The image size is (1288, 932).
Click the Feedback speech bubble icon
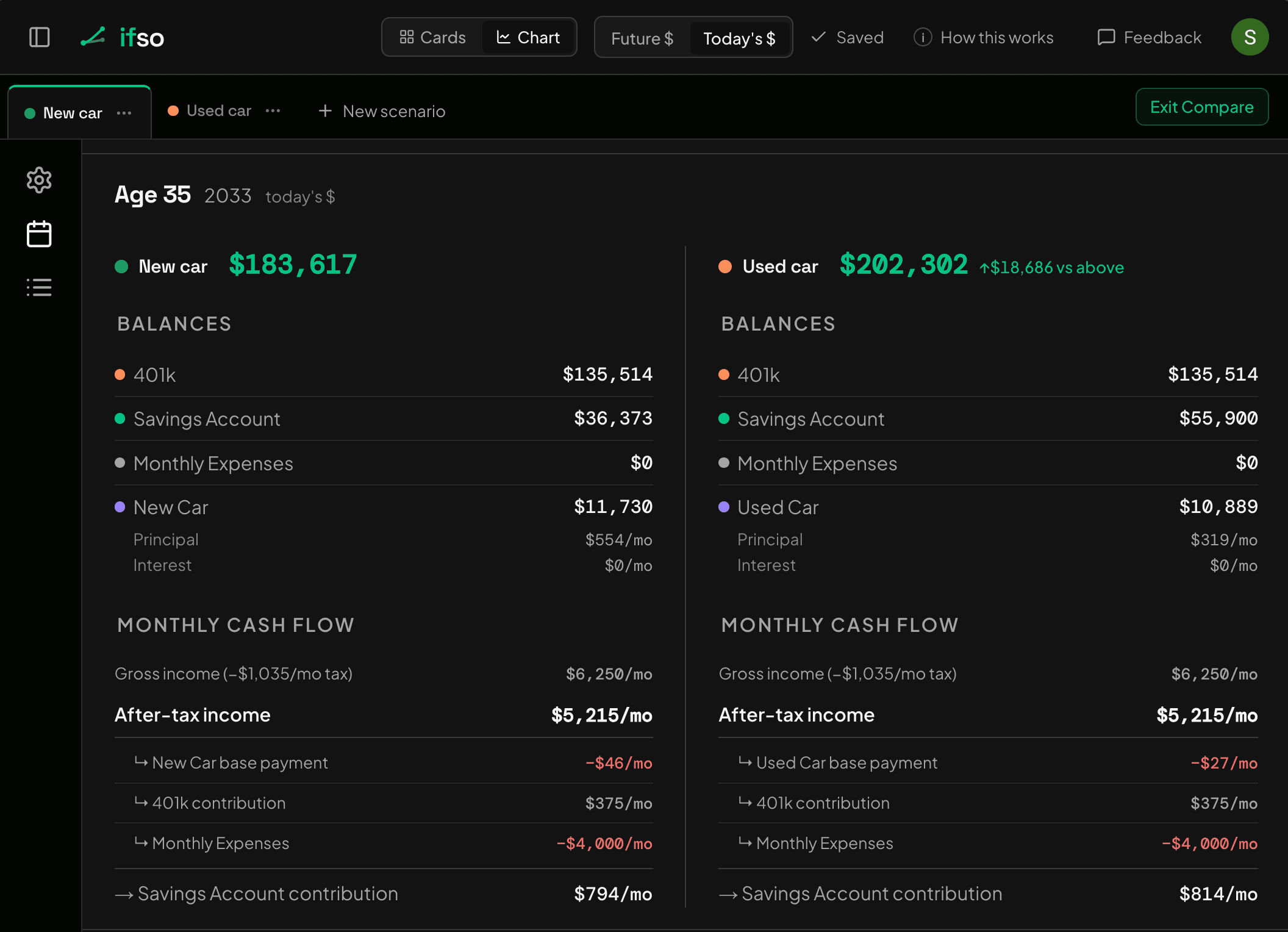tap(1106, 37)
